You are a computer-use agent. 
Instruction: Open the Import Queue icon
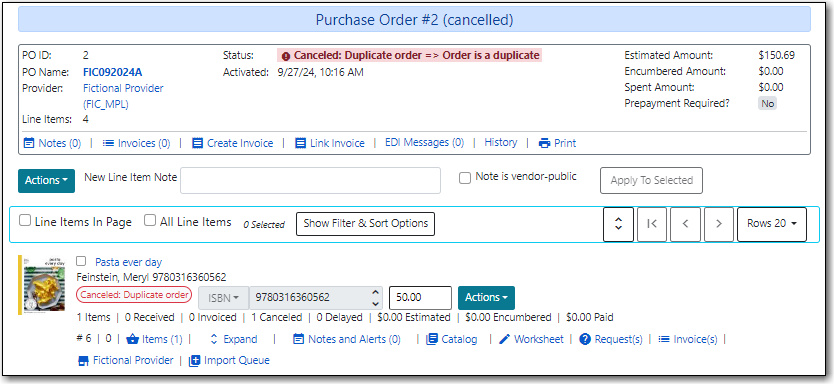[x=194, y=361]
